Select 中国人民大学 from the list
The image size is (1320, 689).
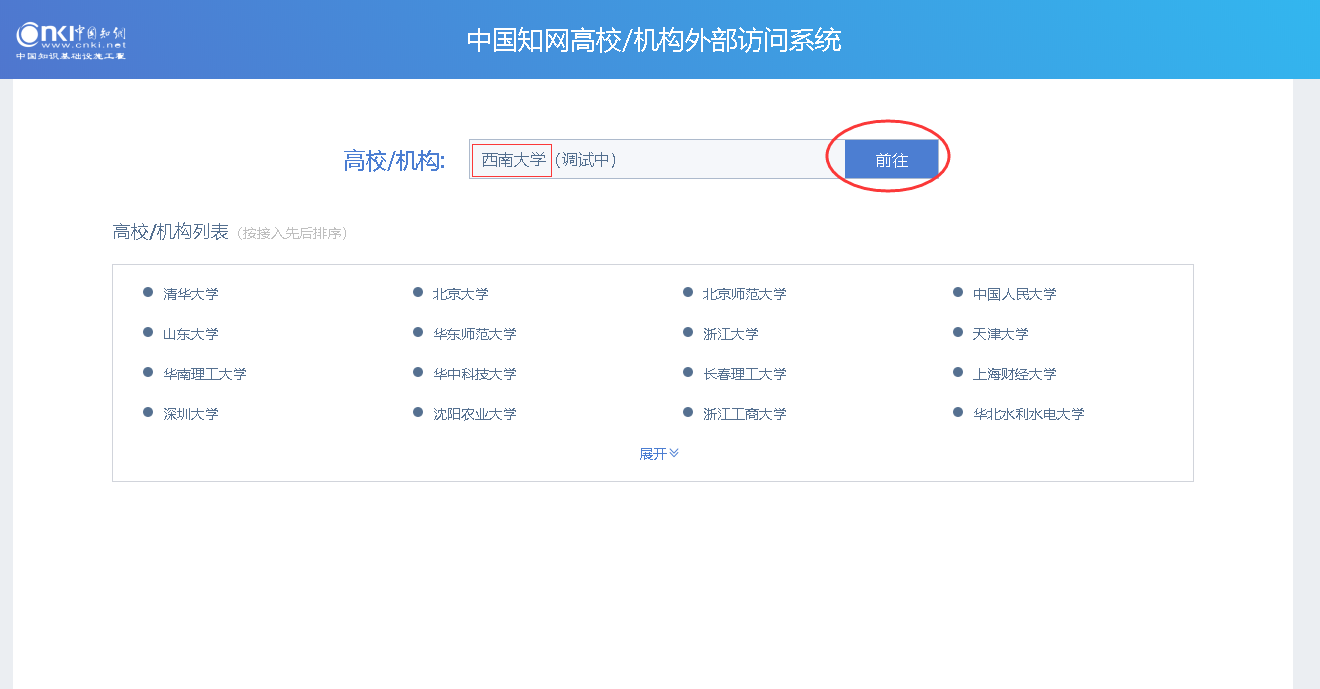click(1014, 294)
